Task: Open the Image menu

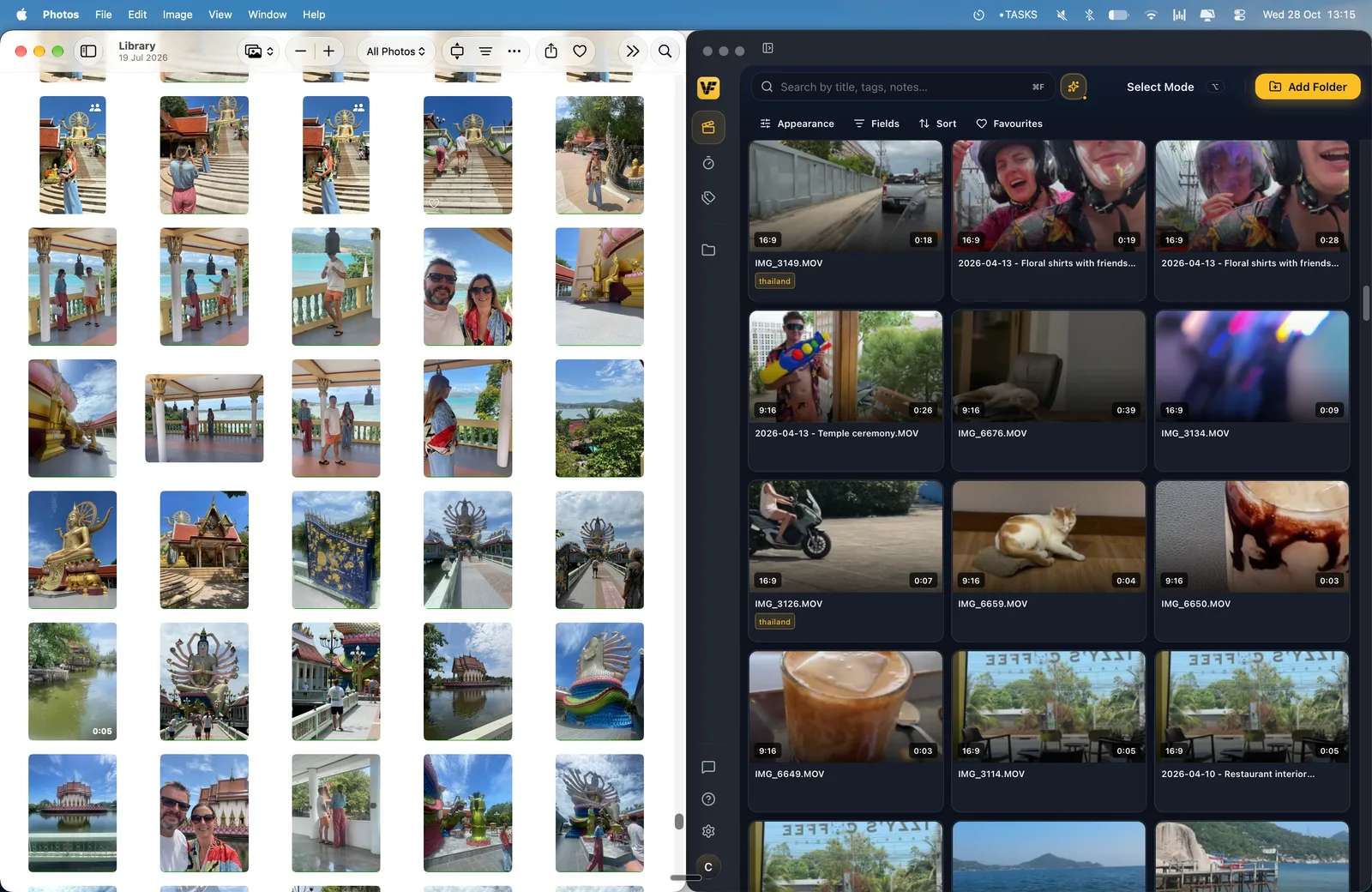Action: coord(178,15)
